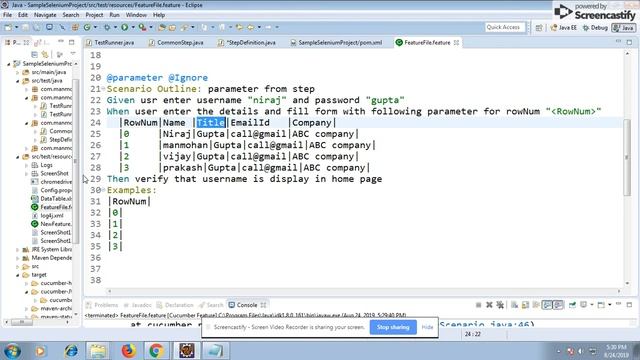Switch to the Java EE perspective
Viewport: 640px width, 360px height.
click(x=563, y=28)
